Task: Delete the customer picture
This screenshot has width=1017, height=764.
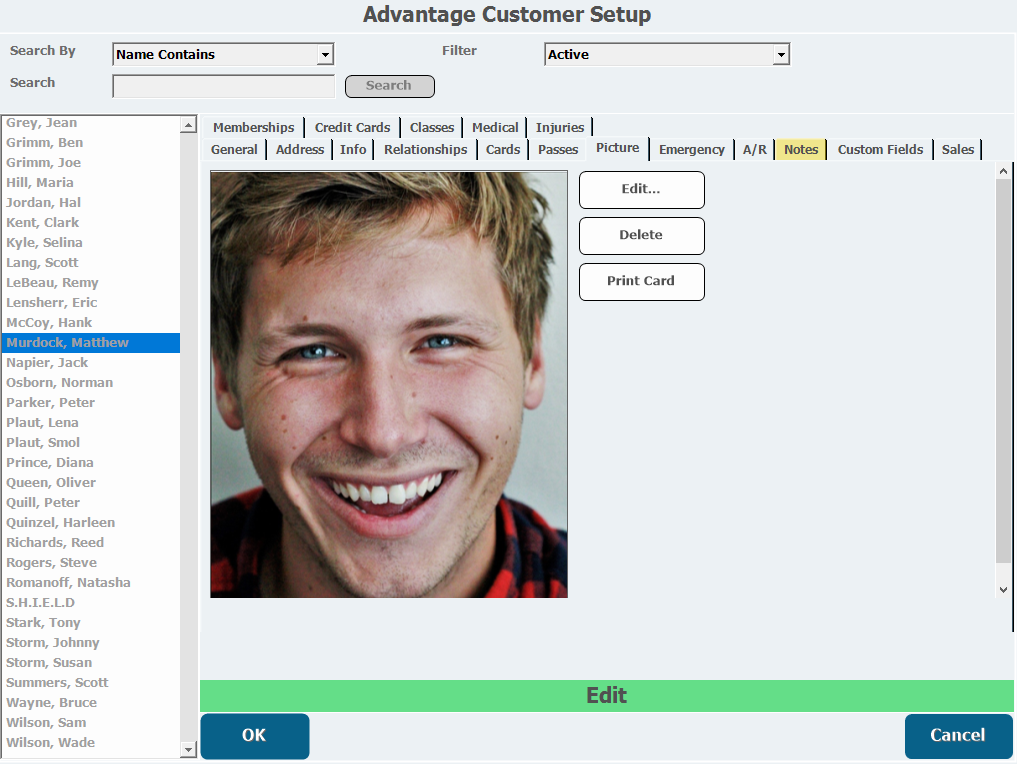Action: tap(641, 235)
